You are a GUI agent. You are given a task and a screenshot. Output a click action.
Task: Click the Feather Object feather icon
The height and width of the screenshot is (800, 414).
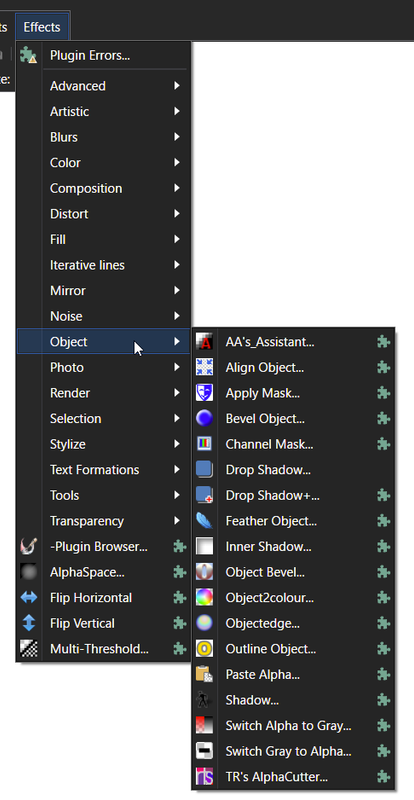coord(204,521)
